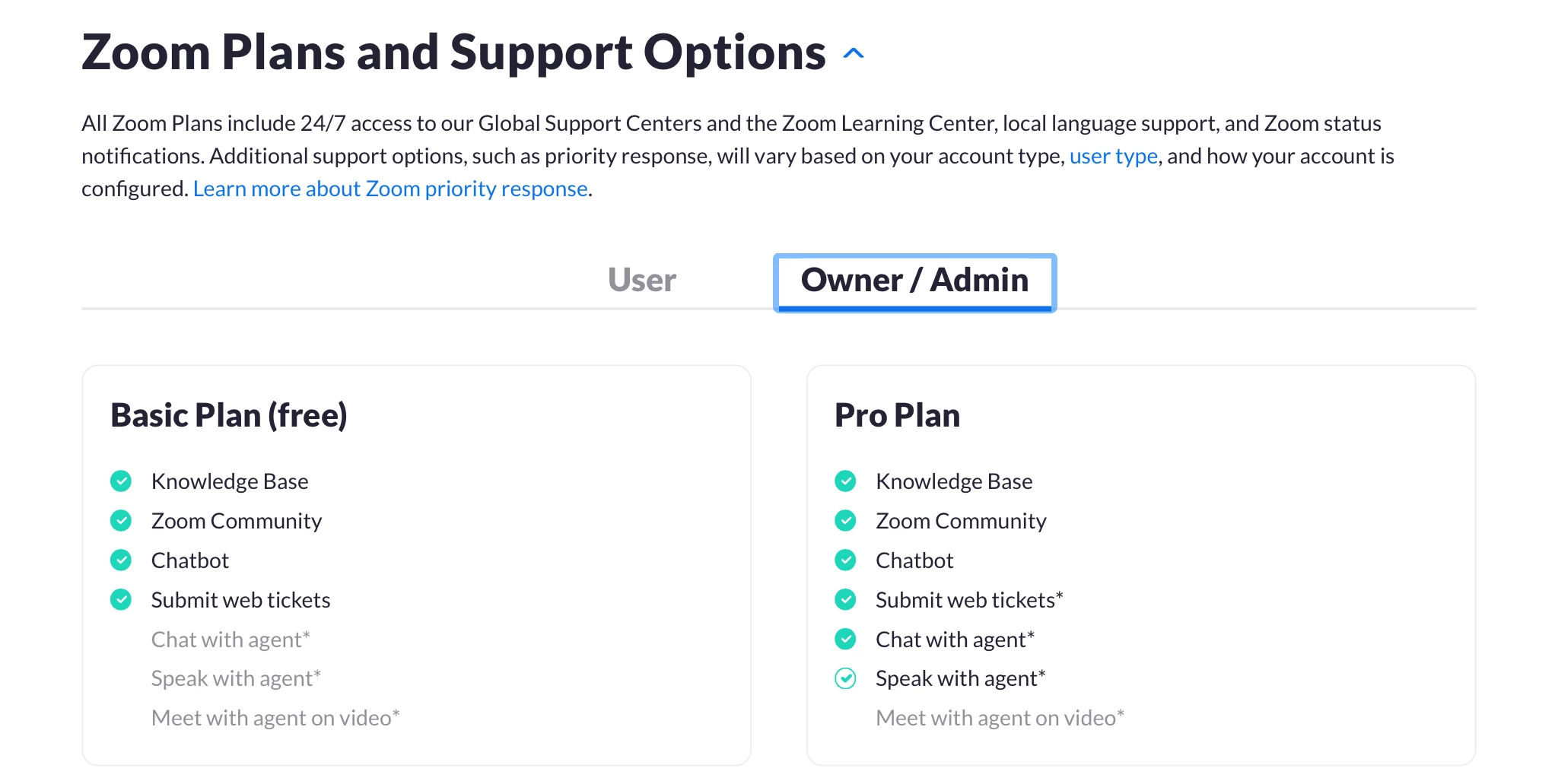Select the Owner / Admin tab

click(x=914, y=281)
